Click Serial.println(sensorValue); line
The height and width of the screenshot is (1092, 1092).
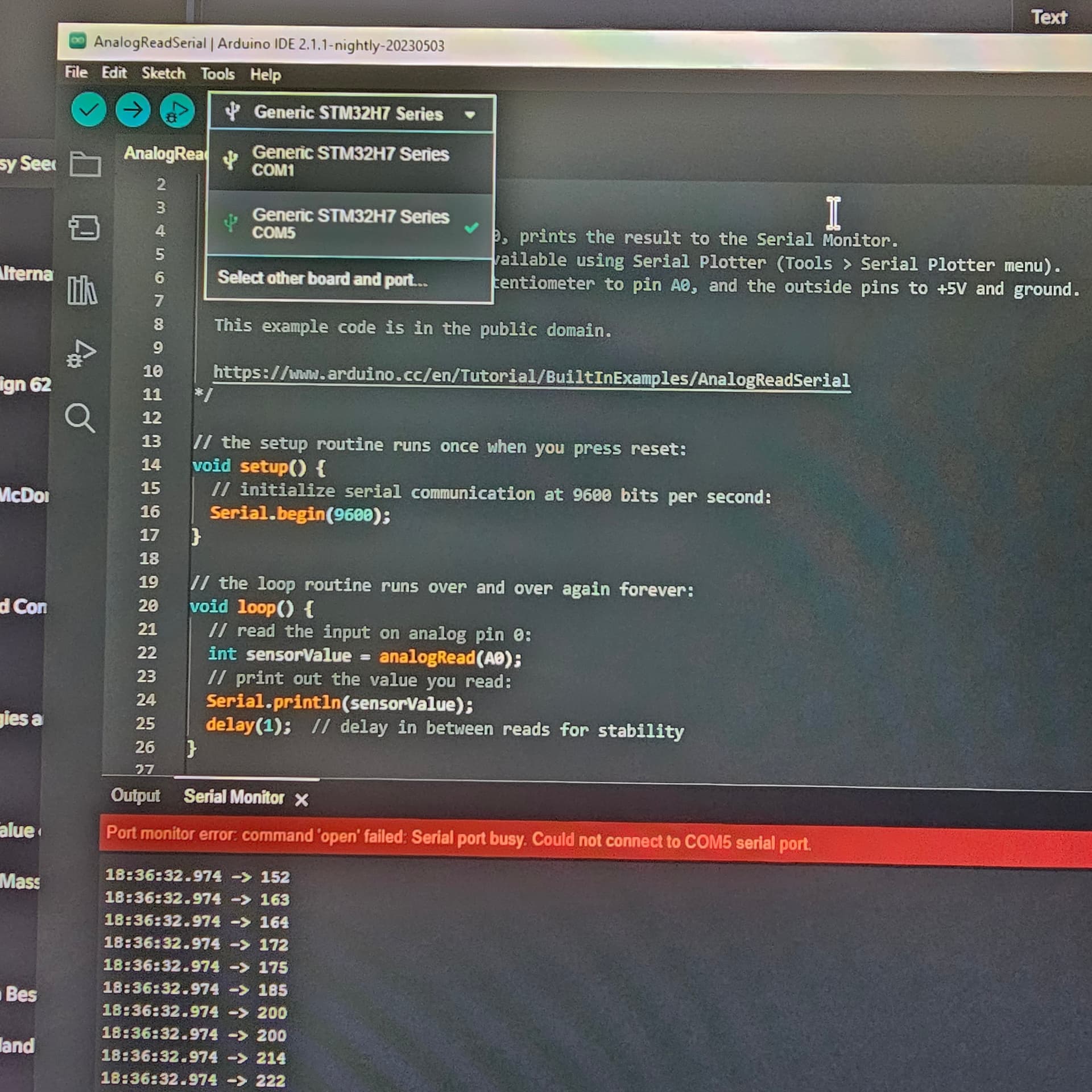click(x=339, y=703)
